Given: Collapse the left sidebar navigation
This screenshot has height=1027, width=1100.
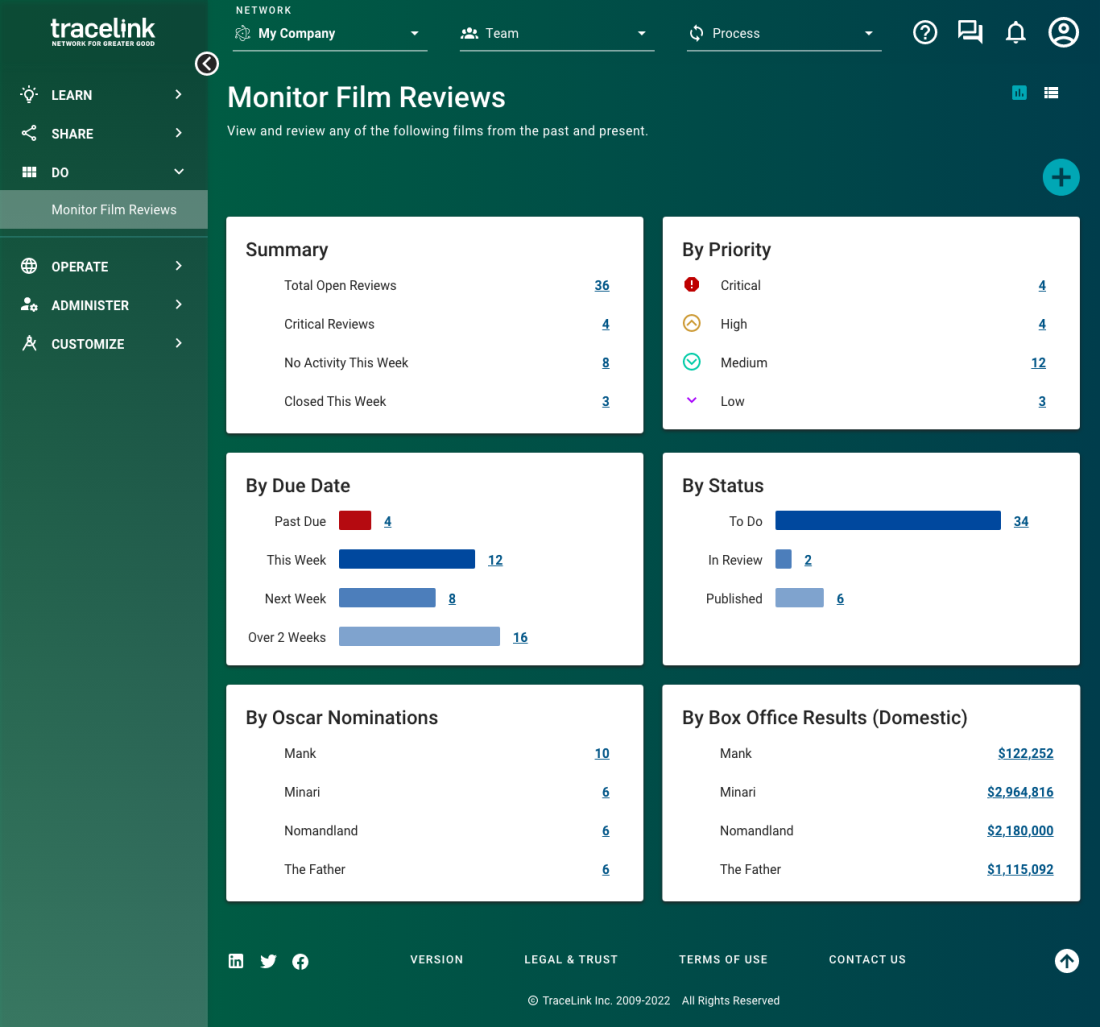Looking at the screenshot, I should [x=206, y=64].
